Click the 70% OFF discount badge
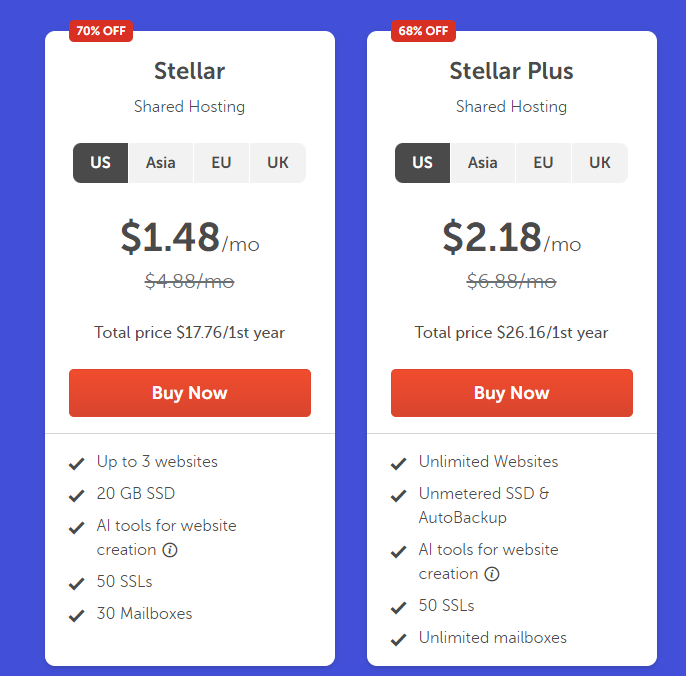The image size is (686, 676). pyautogui.click(x=101, y=31)
